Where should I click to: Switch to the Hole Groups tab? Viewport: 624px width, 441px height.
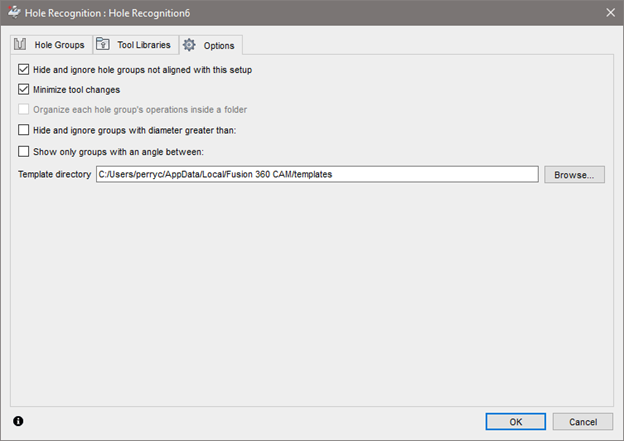tap(51, 45)
